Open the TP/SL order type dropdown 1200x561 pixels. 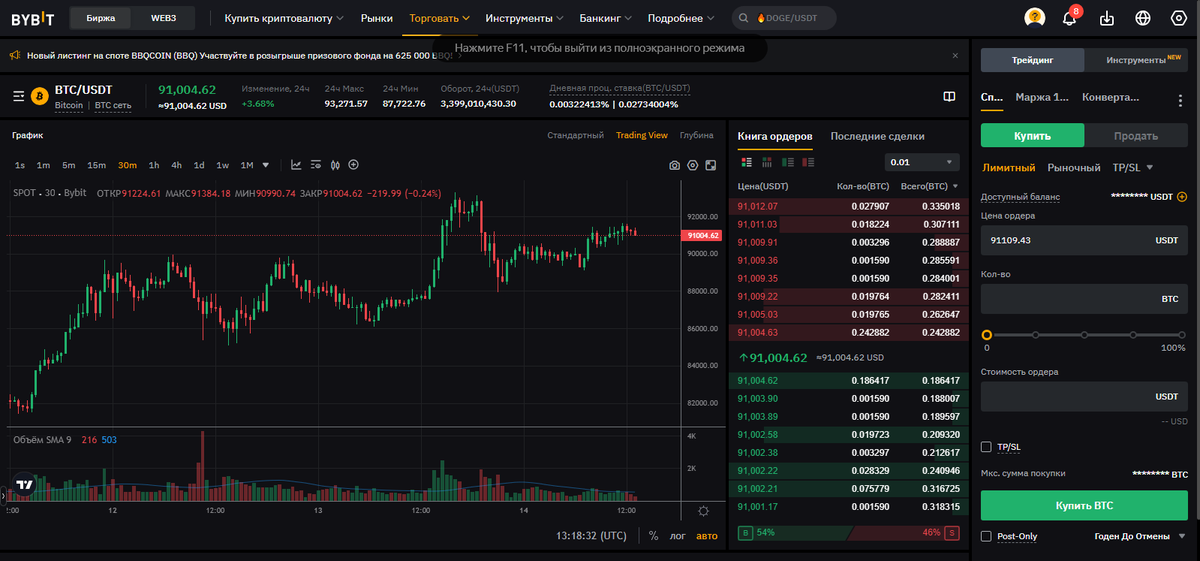1133,168
